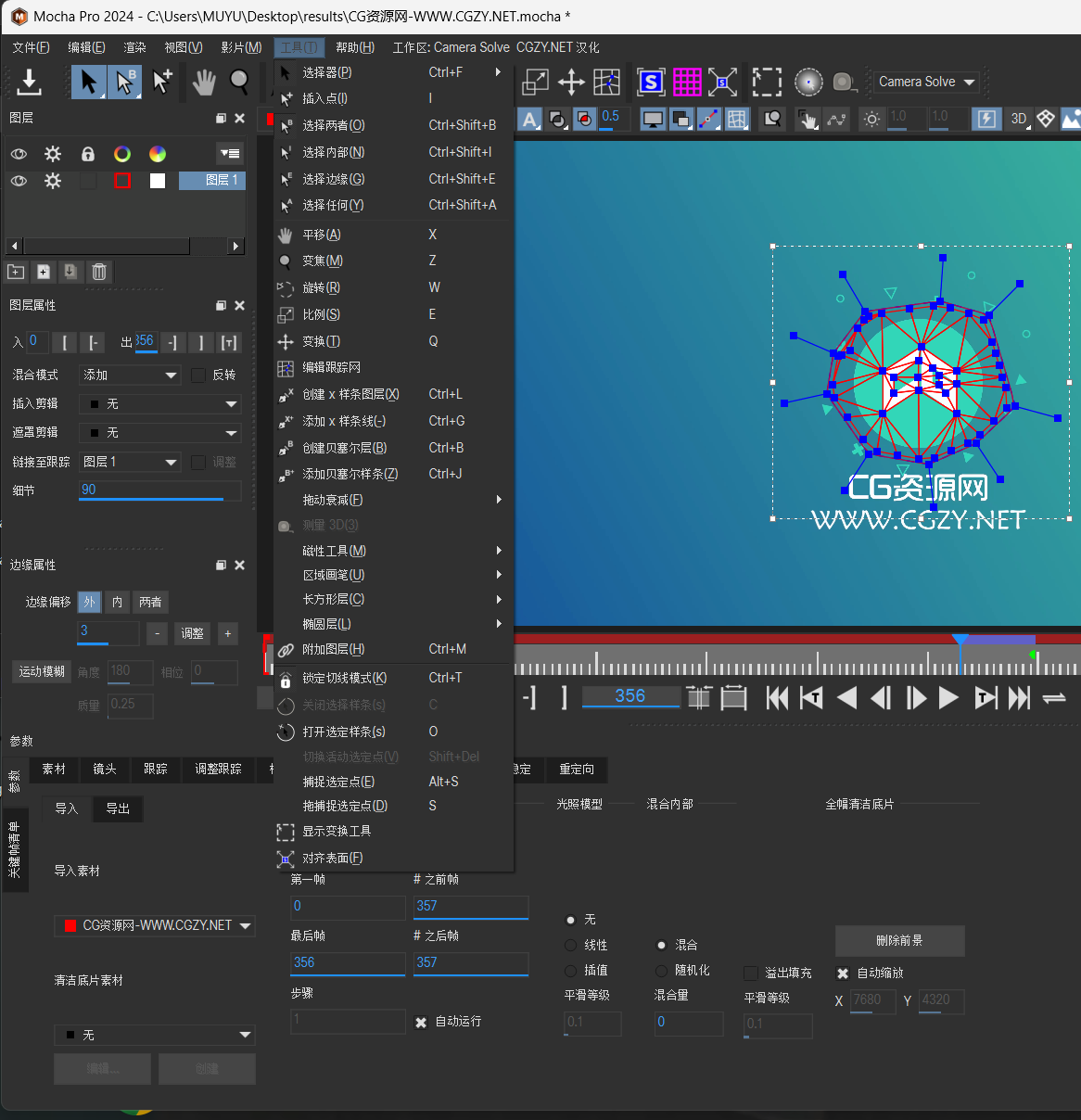Select the Insert Point arrow-plus tool
1081x1120 pixels.
[162, 82]
